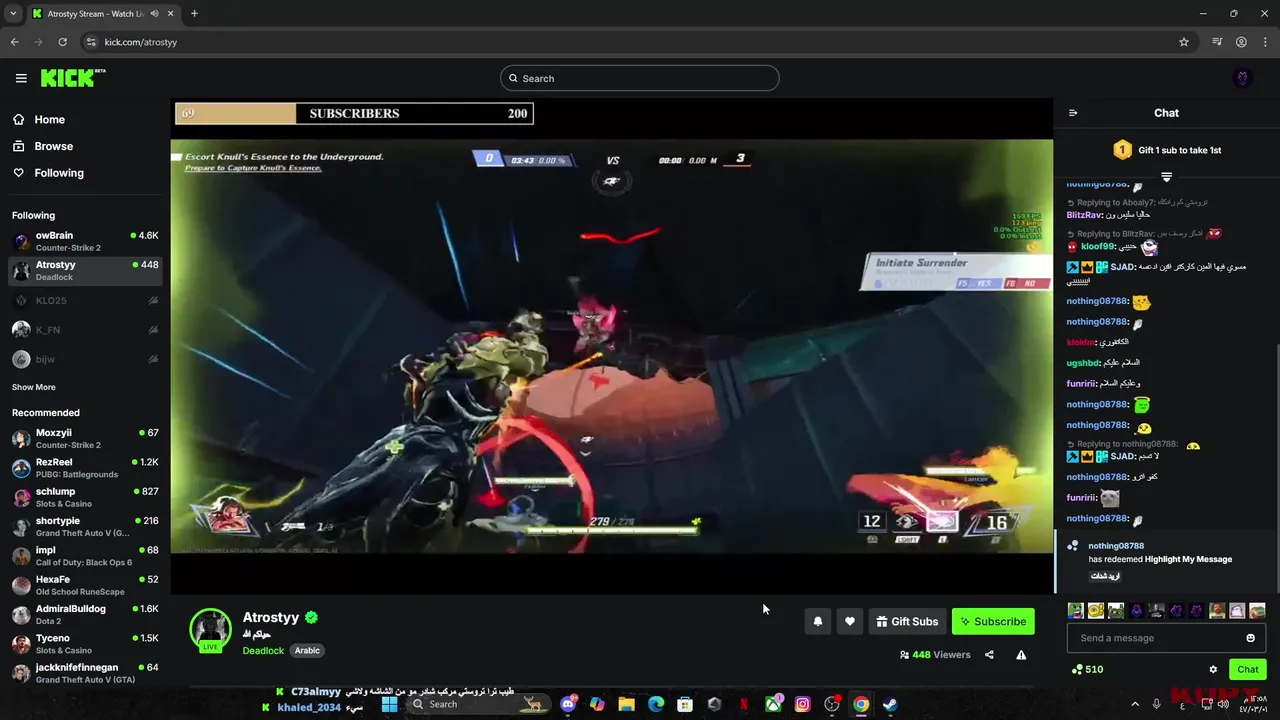The width and height of the screenshot is (1280, 720).
Task: View channel points balance 510
Action: pos(1087,669)
